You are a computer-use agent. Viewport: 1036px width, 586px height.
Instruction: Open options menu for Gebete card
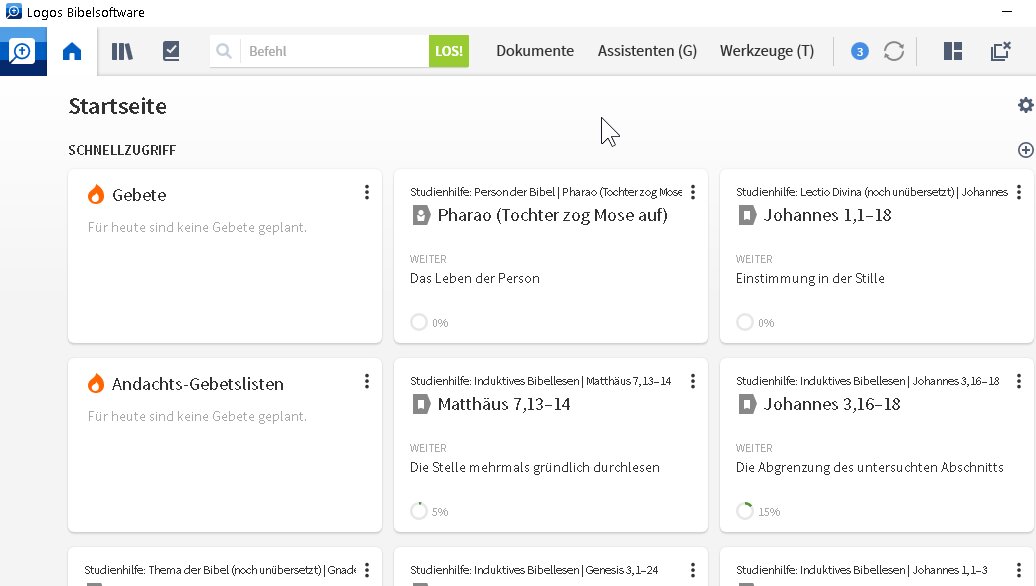coord(367,192)
